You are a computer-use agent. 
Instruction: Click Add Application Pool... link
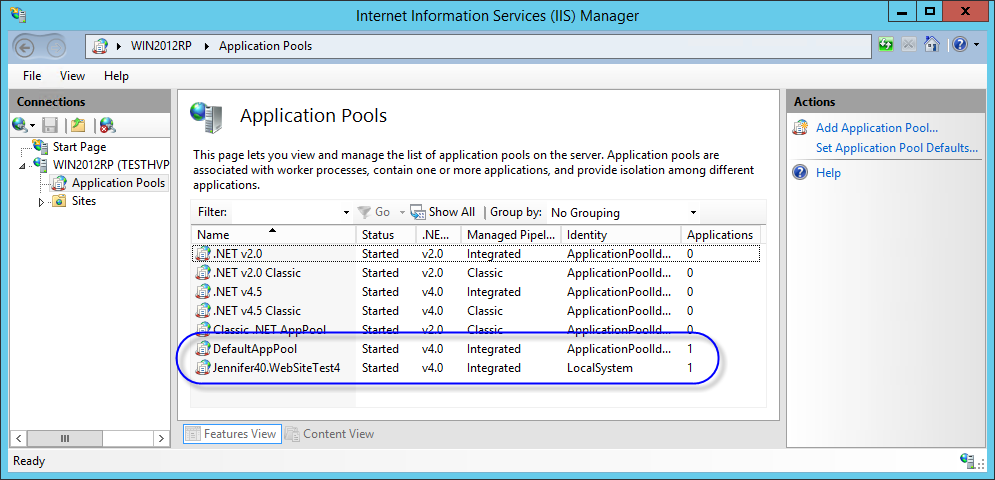click(x=877, y=128)
